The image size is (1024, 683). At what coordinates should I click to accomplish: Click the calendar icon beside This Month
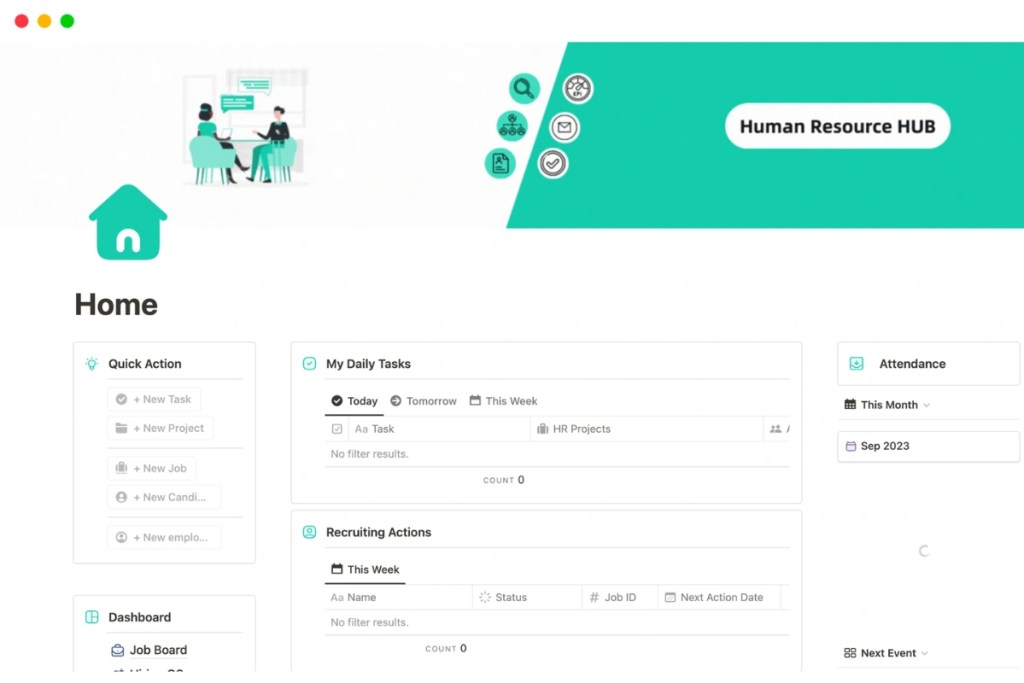[x=850, y=404]
